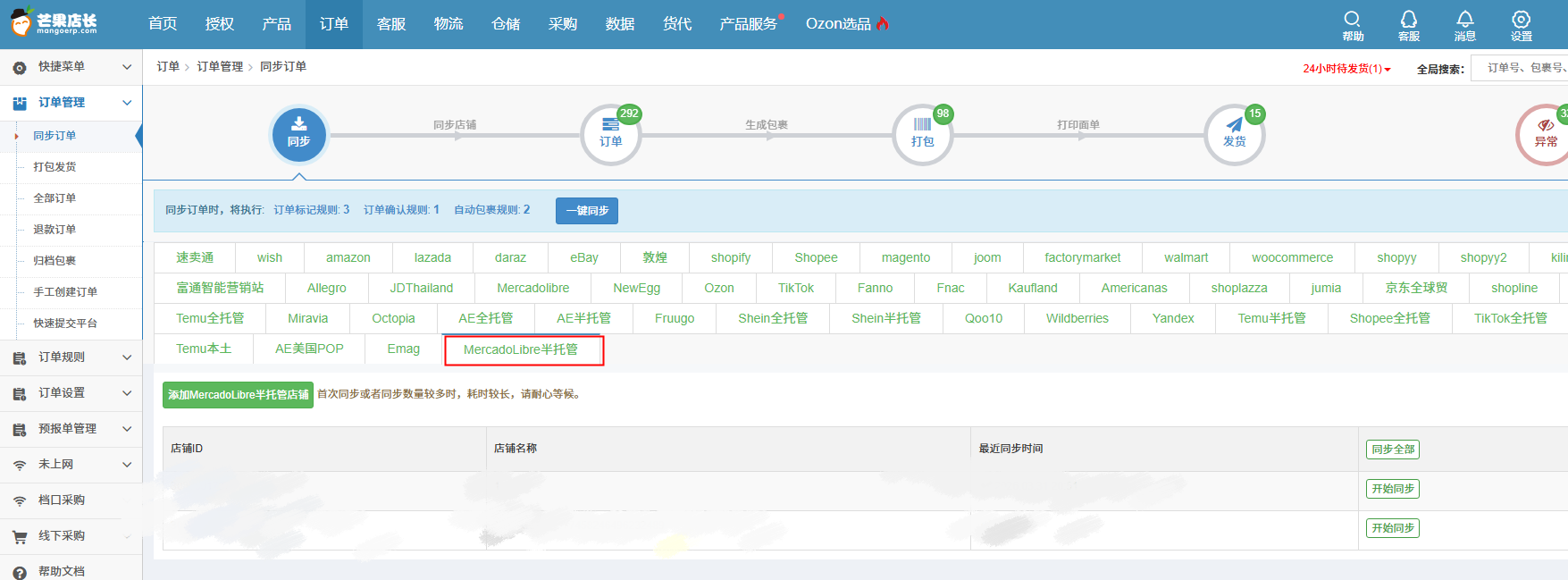The width and height of the screenshot is (1568, 580).
Task: Open the 24小时待发货 dropdown
Action: [x=1346, y=69]
